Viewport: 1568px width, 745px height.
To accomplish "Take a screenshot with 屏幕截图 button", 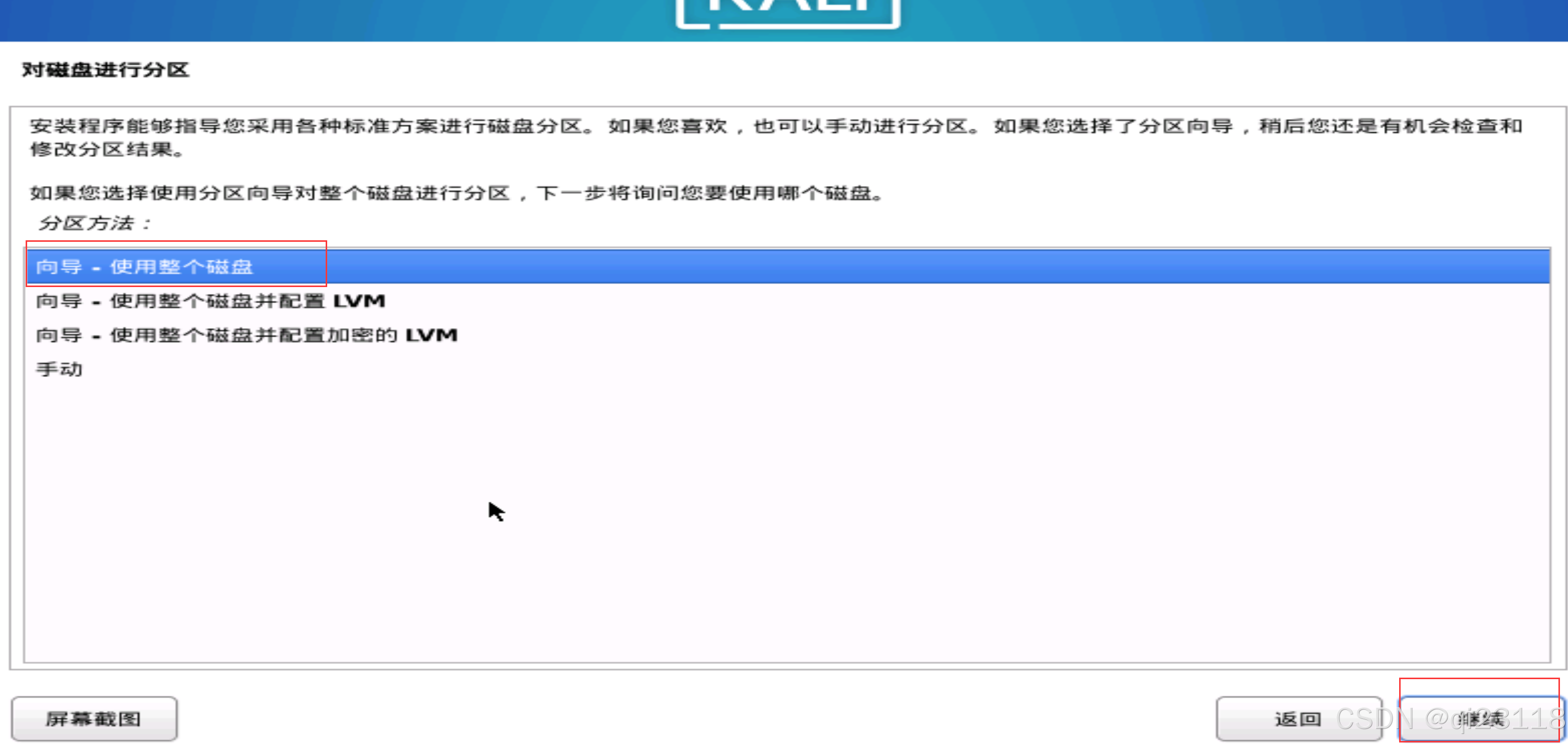I will click(x=94, y=719).
